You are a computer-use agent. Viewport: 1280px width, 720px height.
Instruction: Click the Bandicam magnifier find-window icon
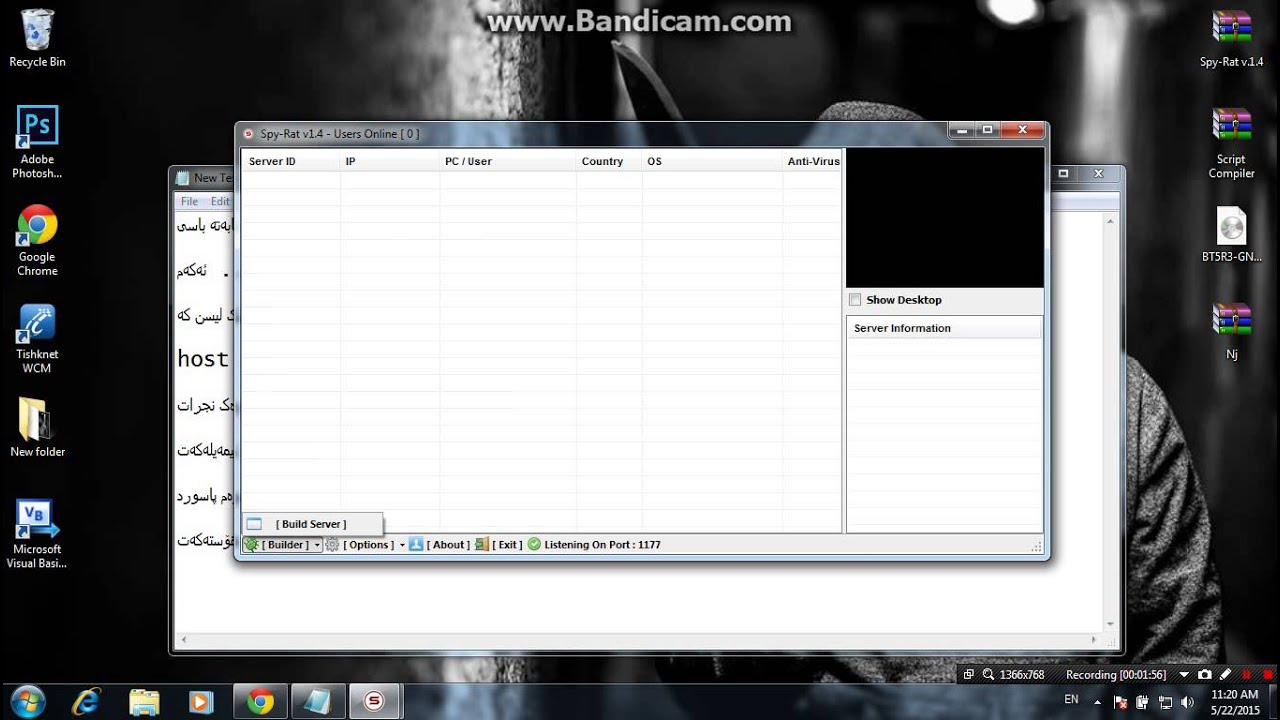(988, 675)
